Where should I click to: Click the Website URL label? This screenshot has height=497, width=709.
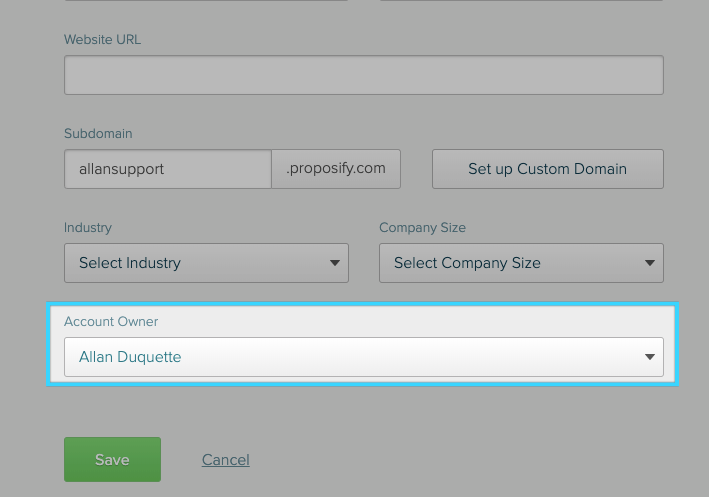point(102,39)
